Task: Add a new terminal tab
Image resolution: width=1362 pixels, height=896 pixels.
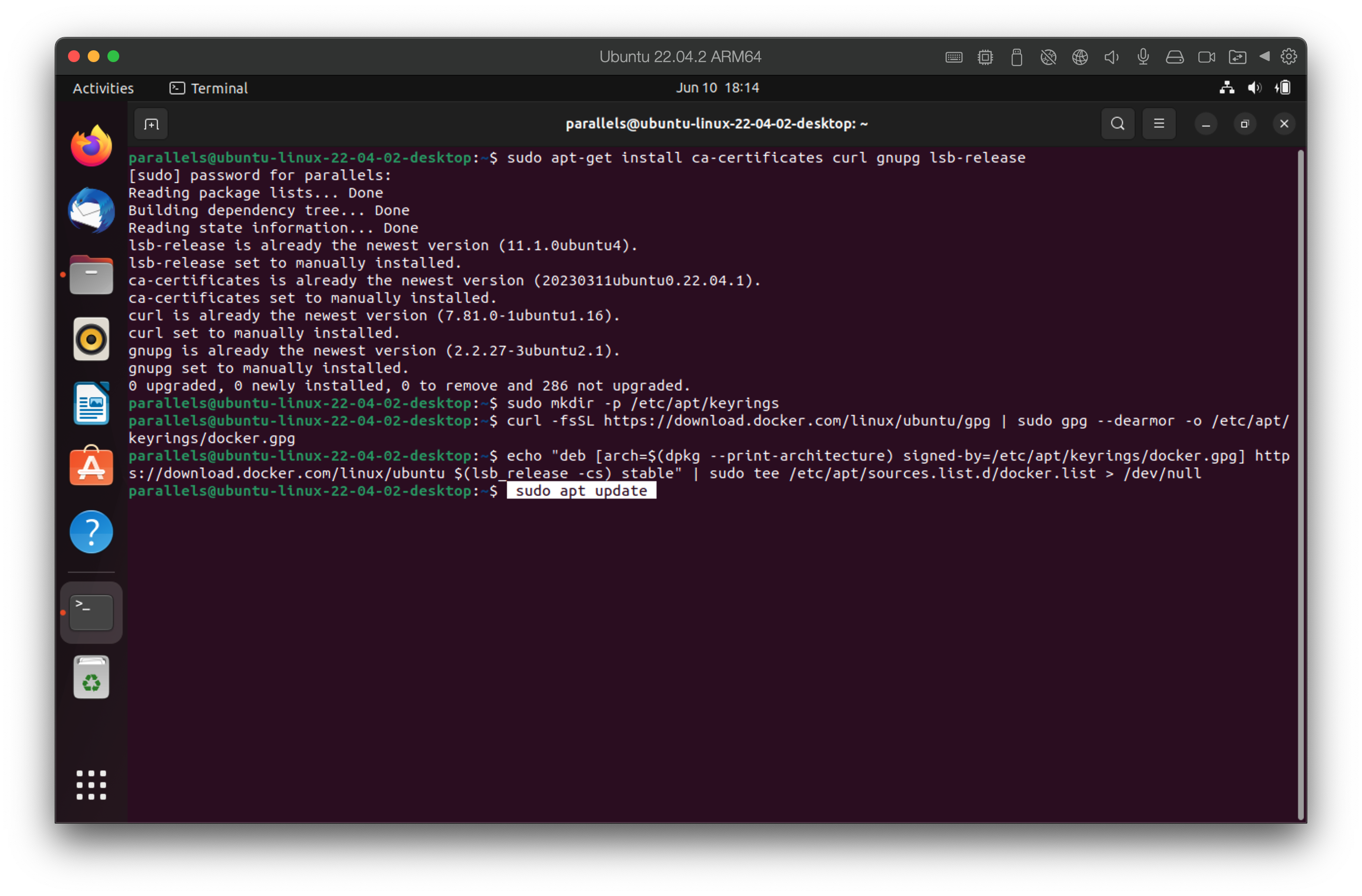Action: (151, 124)
